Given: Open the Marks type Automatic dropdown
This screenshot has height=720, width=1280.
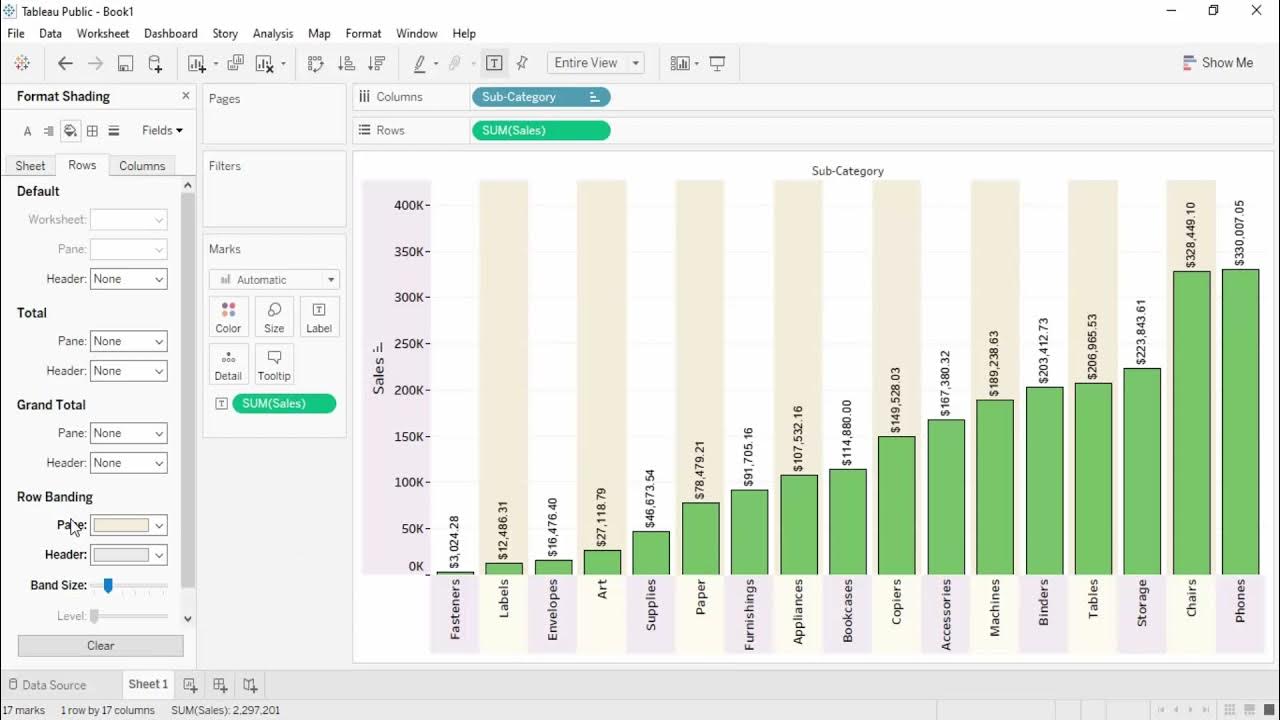Looking at the screenshot, I should click(x=275, y=280).
